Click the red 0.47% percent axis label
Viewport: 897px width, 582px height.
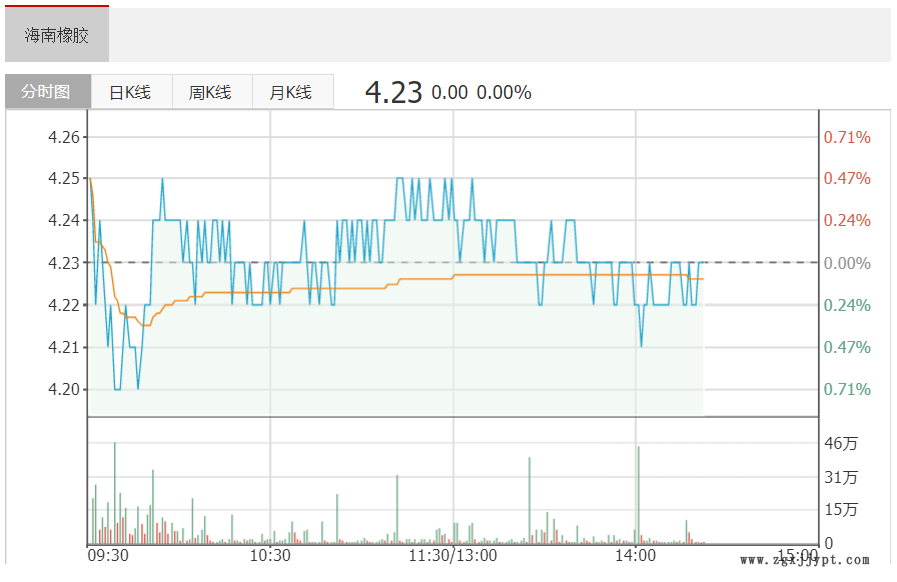(847, 179)
